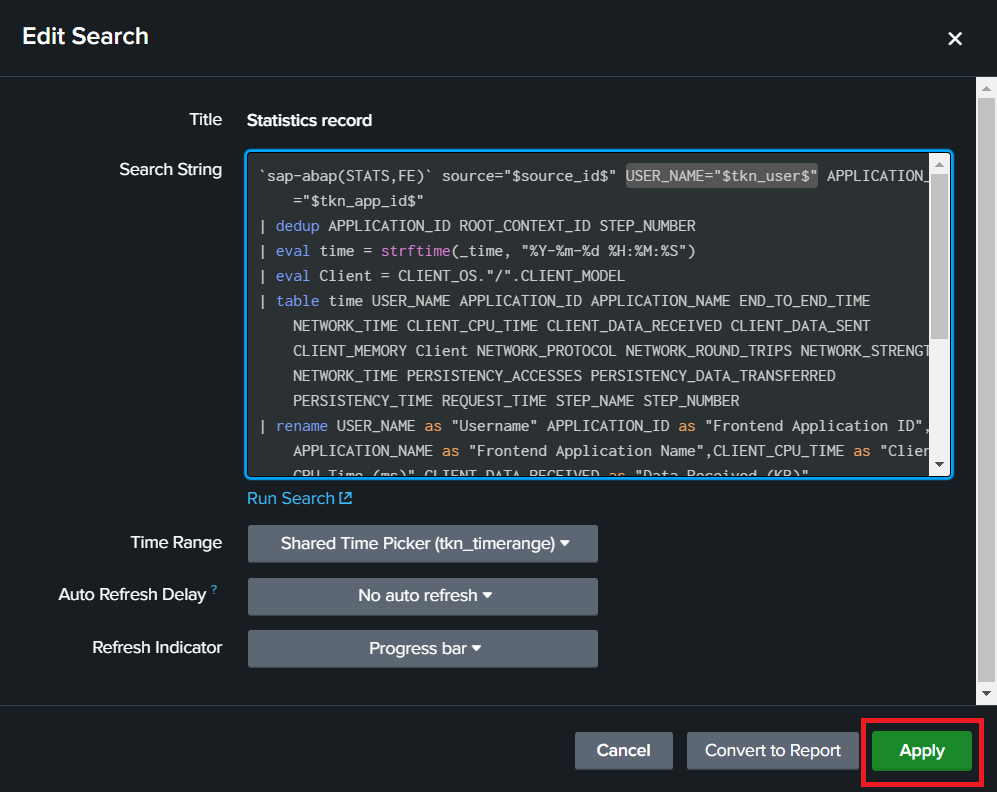Click Convert to Report button

(x=772, y=750)
